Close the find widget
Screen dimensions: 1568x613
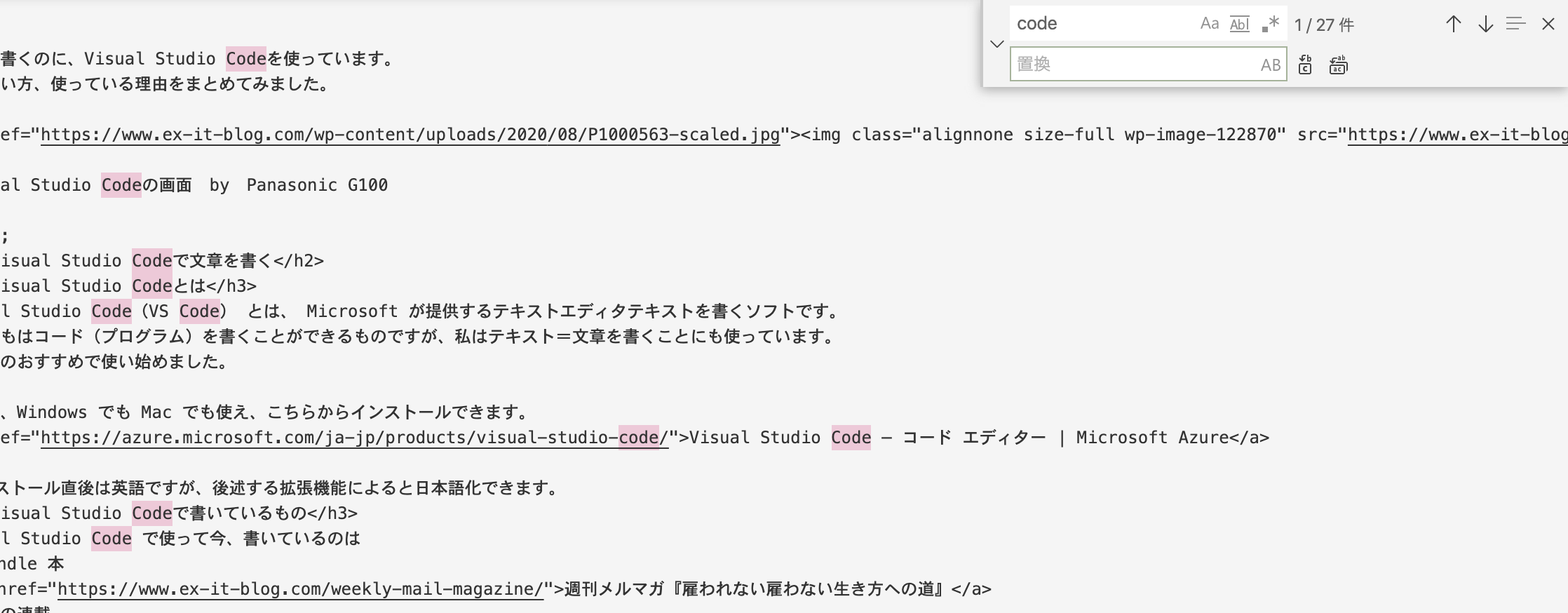(1548, 24)
